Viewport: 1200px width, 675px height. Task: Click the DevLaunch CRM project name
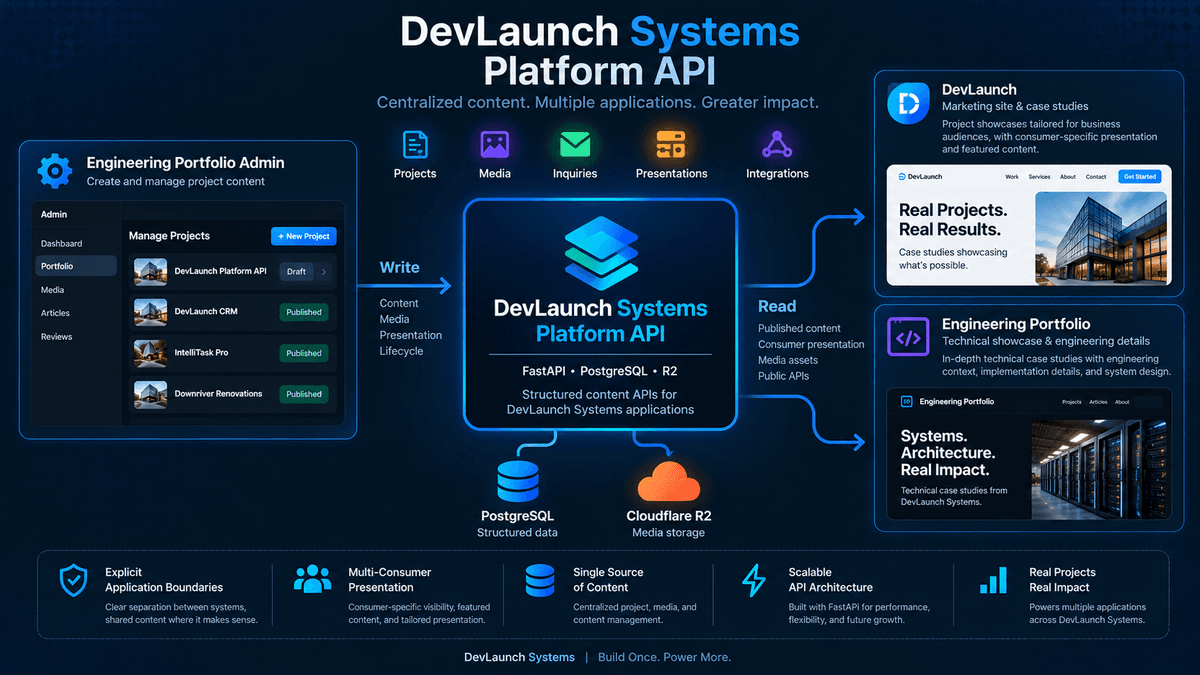[x=206, y=312]
